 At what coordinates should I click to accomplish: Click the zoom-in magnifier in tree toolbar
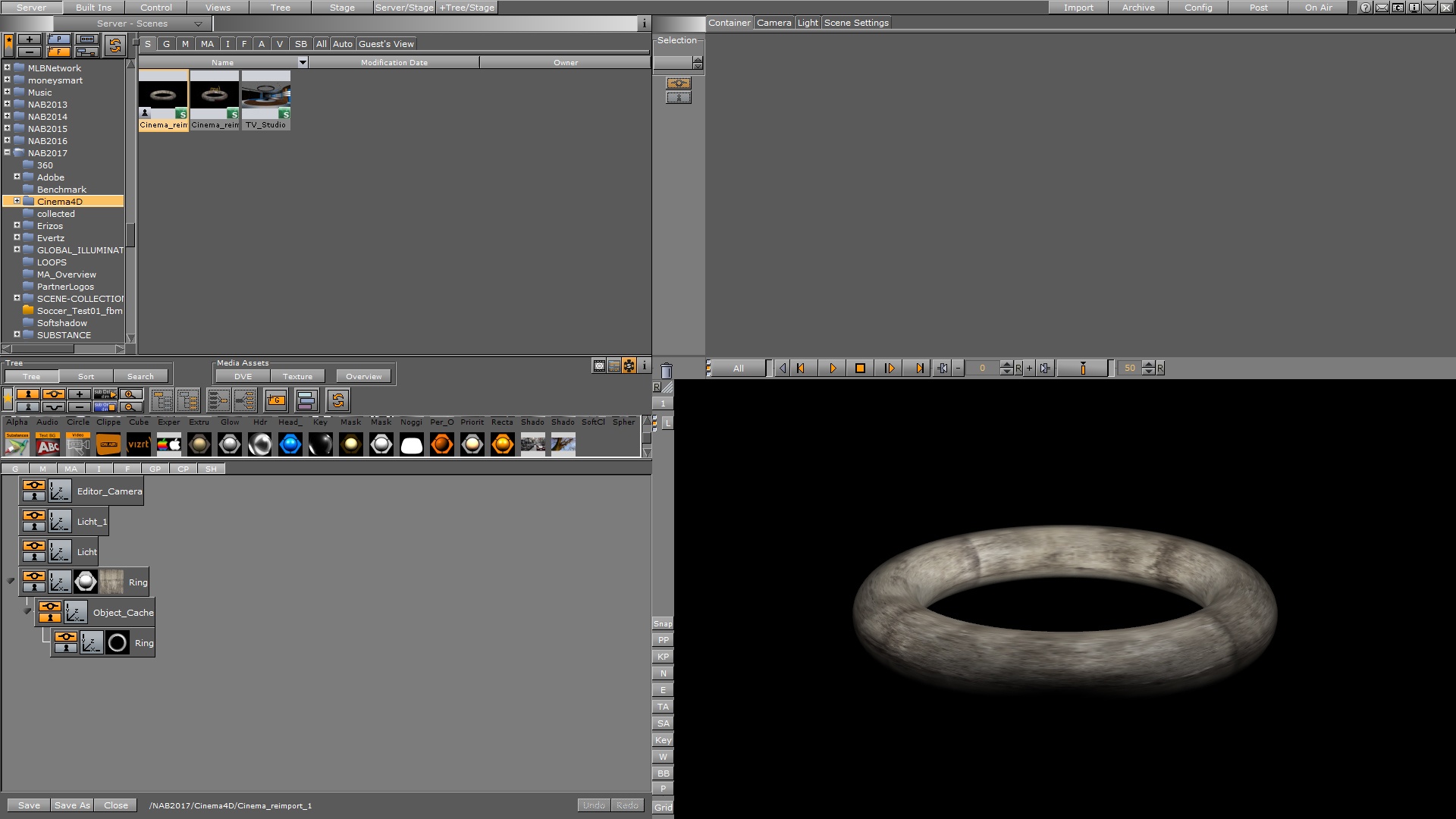pos(131,394)
